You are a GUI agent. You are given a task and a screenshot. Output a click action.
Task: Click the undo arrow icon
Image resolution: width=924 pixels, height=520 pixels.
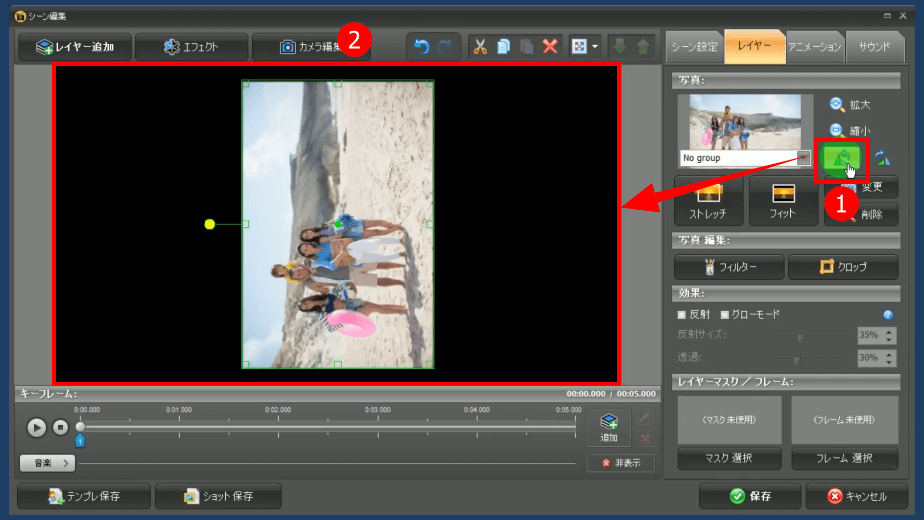click(x=421, y=46)
